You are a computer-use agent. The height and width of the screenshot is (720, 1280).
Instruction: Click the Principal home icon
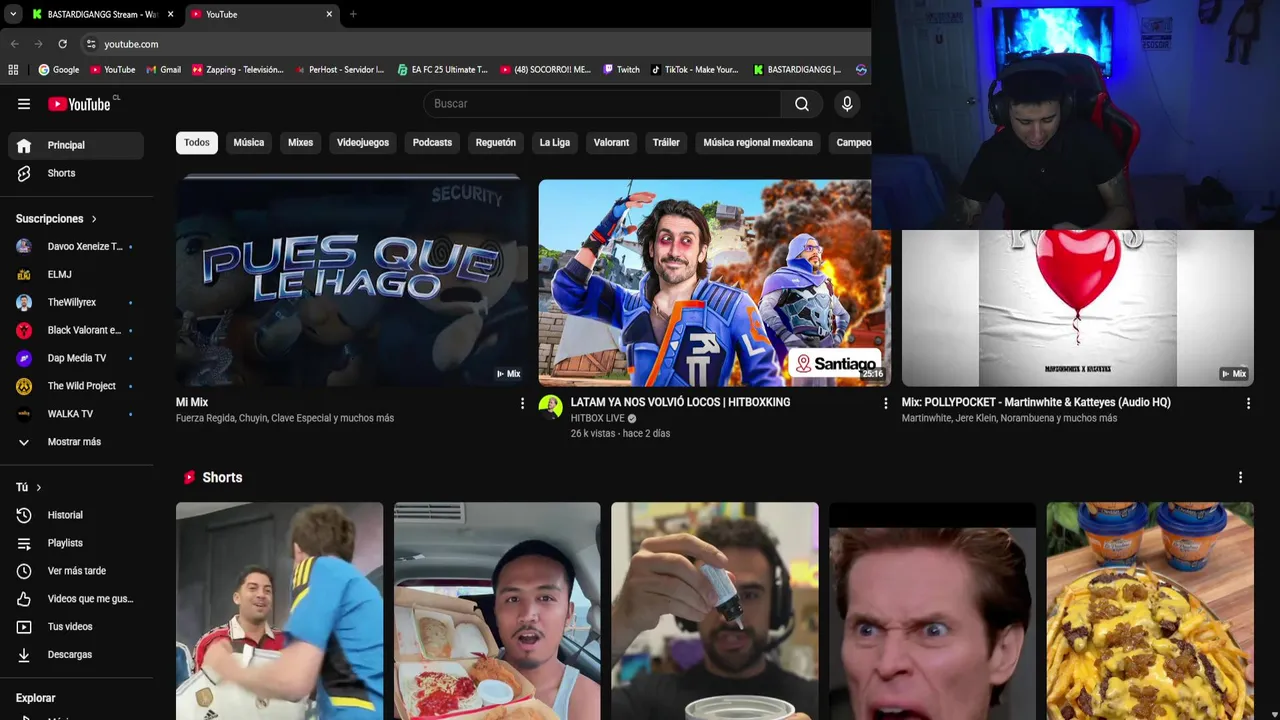(x=24, y=145)
